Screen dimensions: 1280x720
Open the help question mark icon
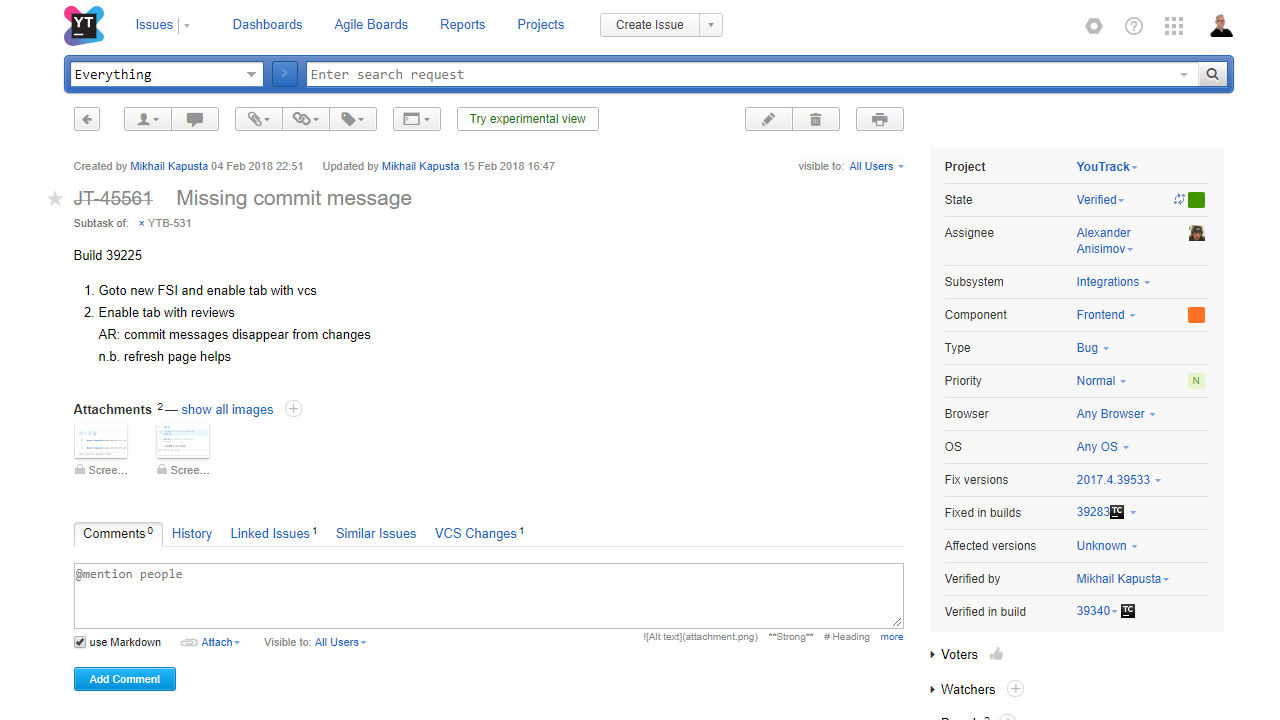coord(1134,26)
